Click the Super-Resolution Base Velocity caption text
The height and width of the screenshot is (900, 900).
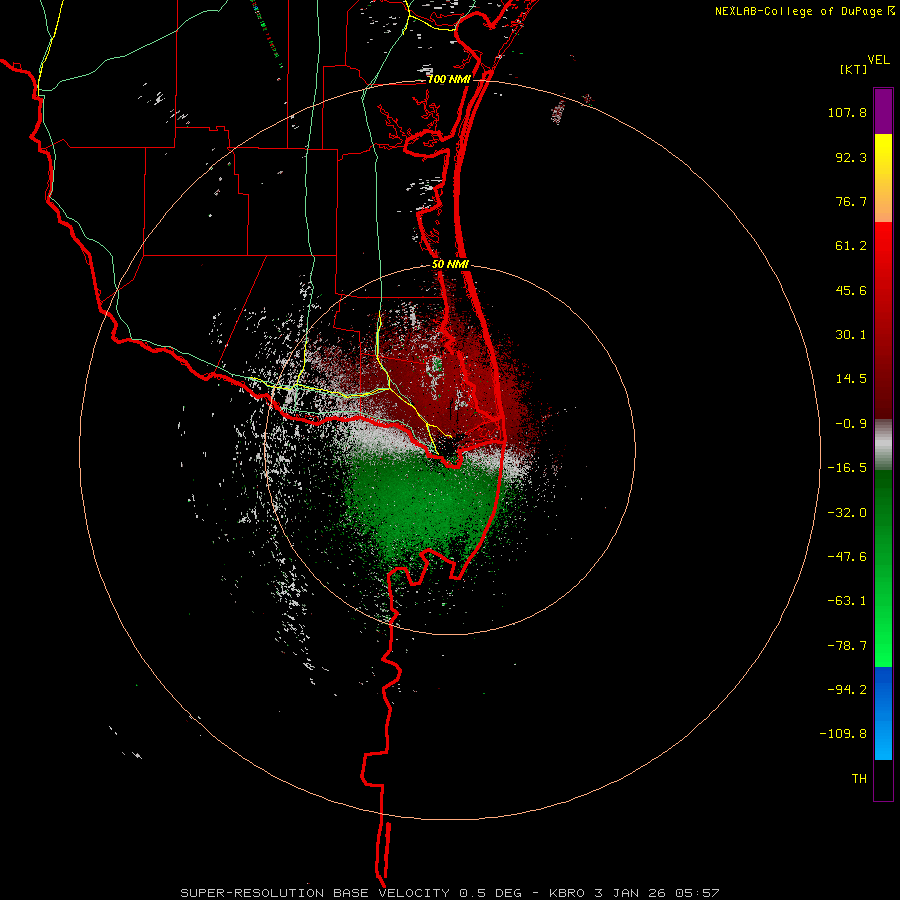(x=449, y=893)
